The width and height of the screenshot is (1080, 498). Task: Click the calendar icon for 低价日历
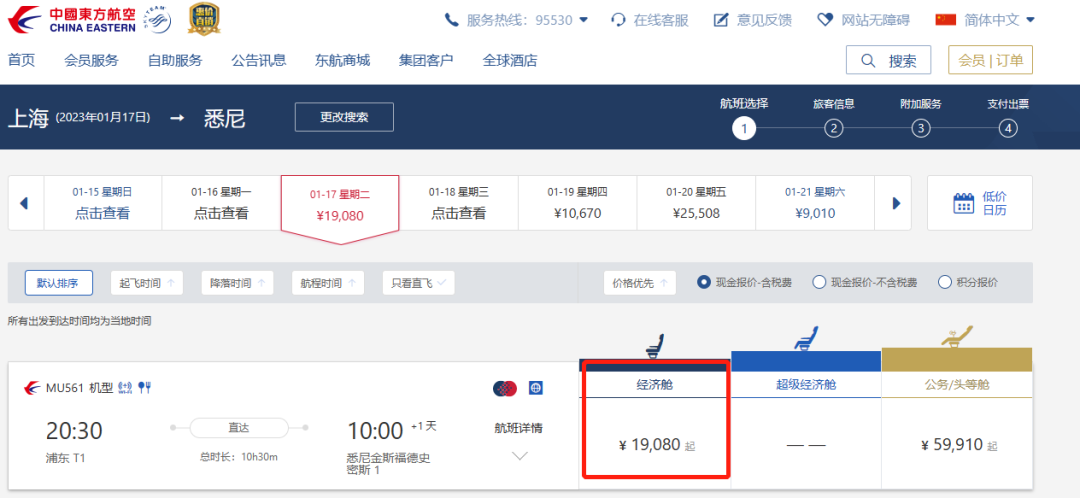(x=963, y=204)
